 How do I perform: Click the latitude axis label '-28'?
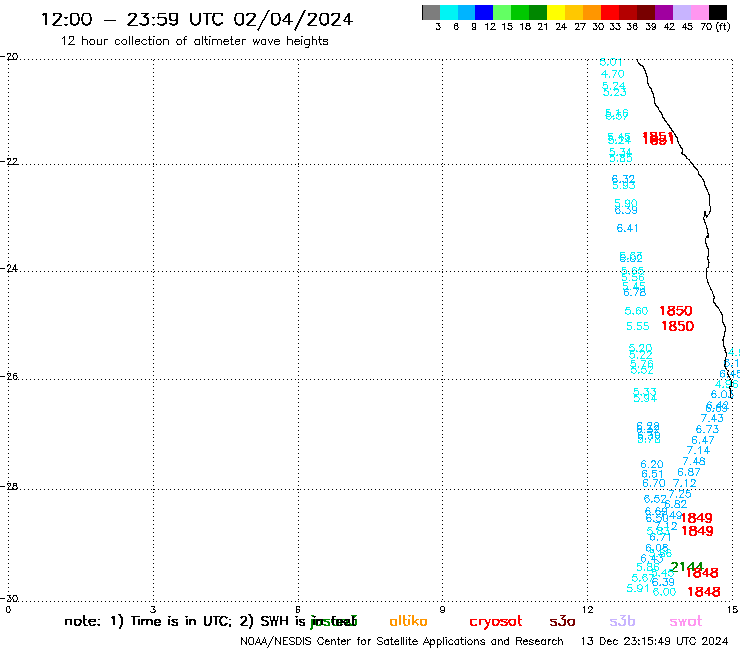pos(9,486)
